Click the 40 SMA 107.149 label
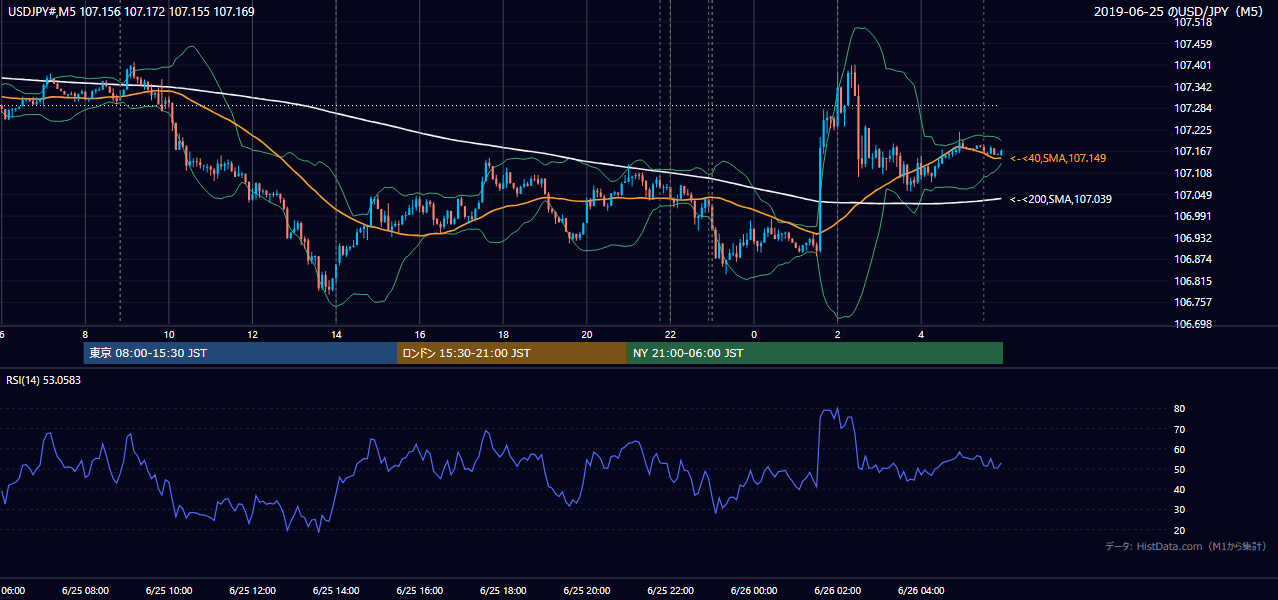Viewport: 1278px width, 600px height. [x=1058, y=158]
